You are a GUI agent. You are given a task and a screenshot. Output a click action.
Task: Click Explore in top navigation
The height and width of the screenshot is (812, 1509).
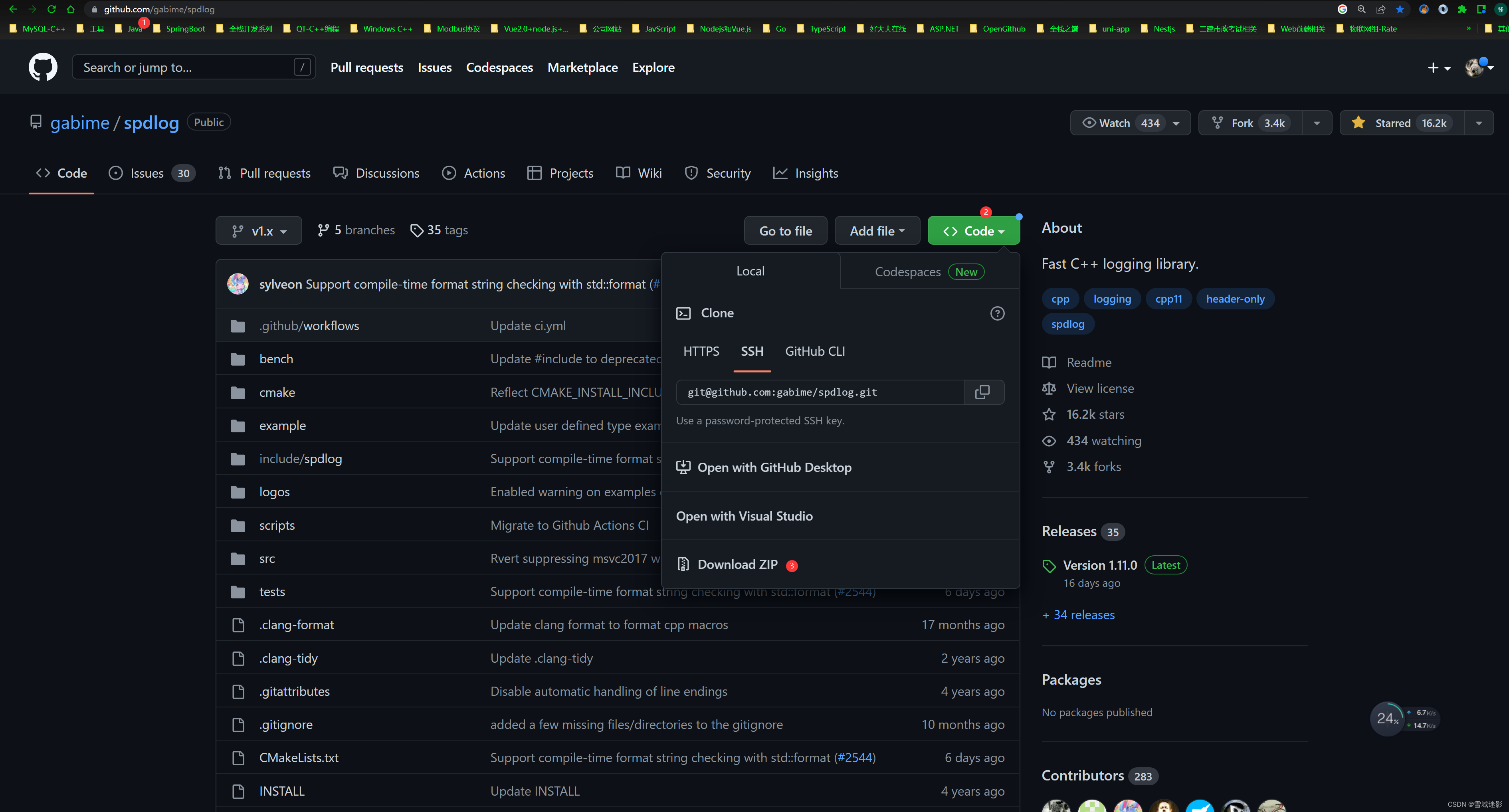(653, 67)
